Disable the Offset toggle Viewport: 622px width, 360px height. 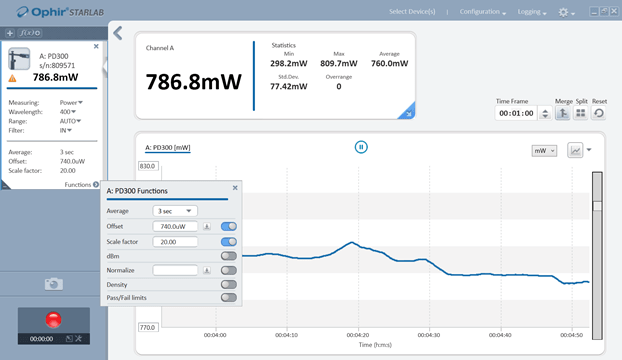tap(229, 226)
